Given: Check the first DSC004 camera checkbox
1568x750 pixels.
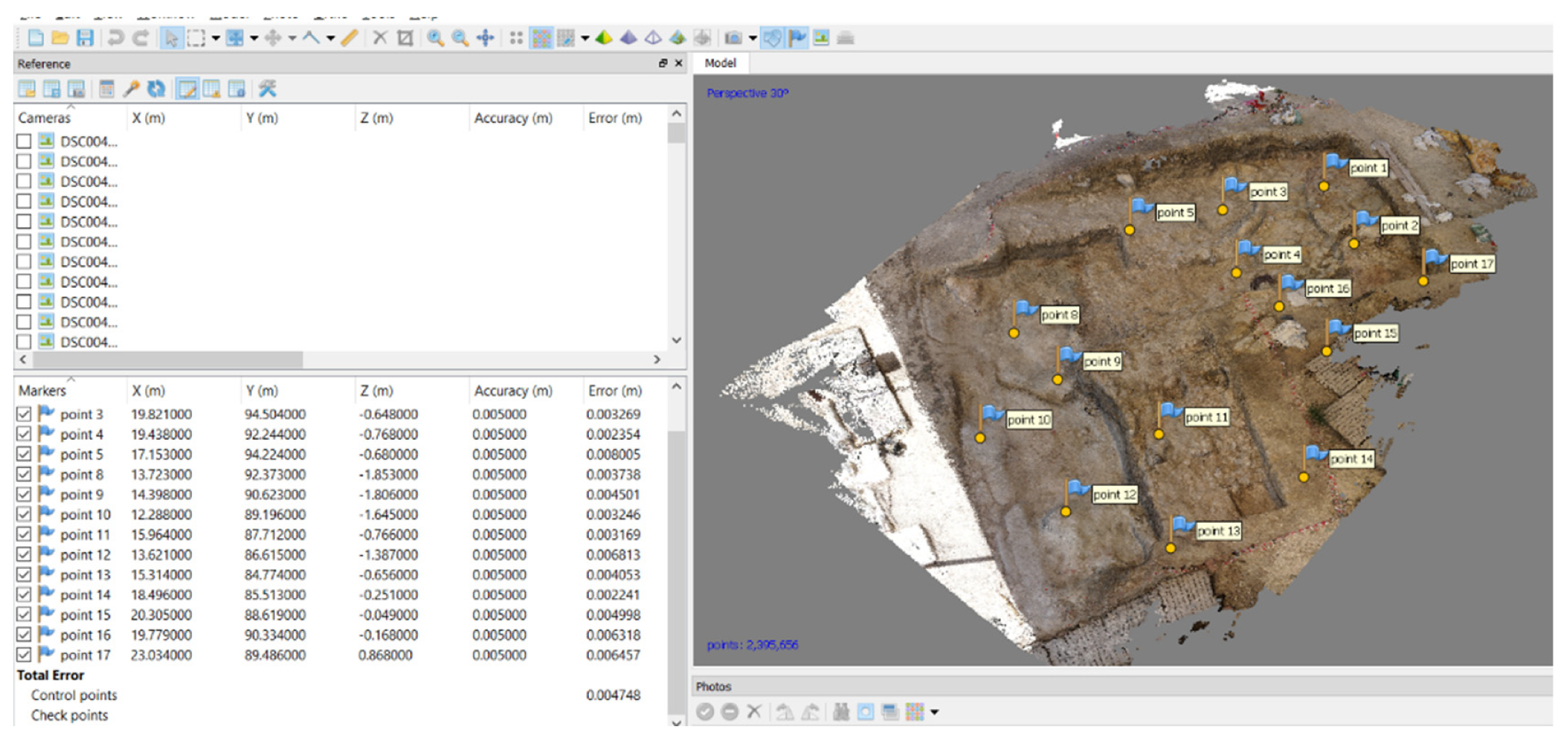Looking at the screenshot, I should [x=24, y=141].
